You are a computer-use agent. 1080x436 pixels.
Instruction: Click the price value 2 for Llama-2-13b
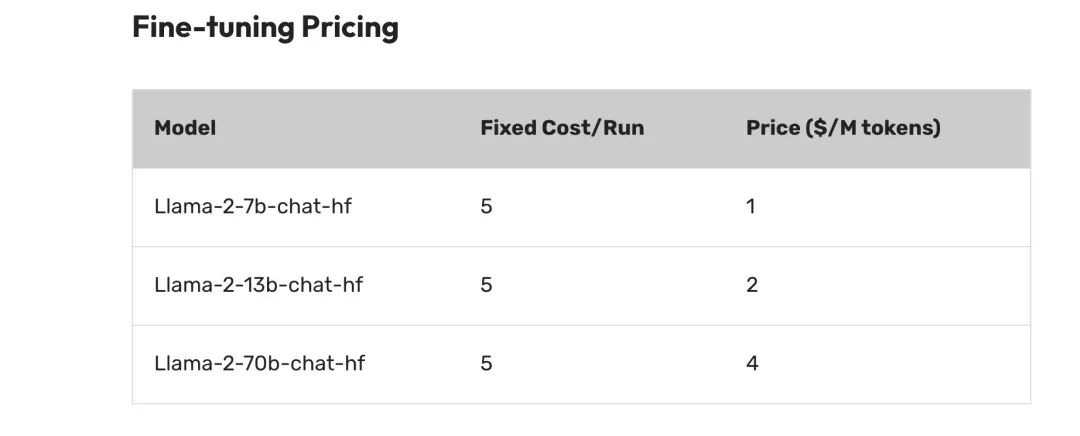click(x=752, y=285)
